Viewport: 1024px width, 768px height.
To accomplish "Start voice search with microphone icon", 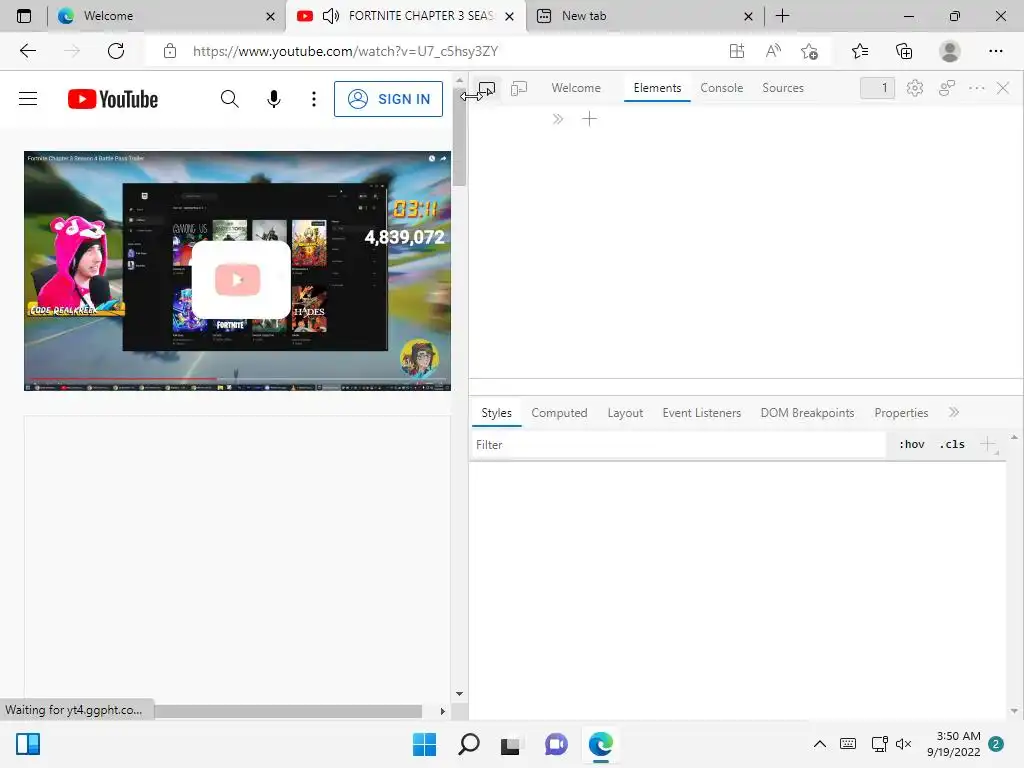I will (274, 99).
